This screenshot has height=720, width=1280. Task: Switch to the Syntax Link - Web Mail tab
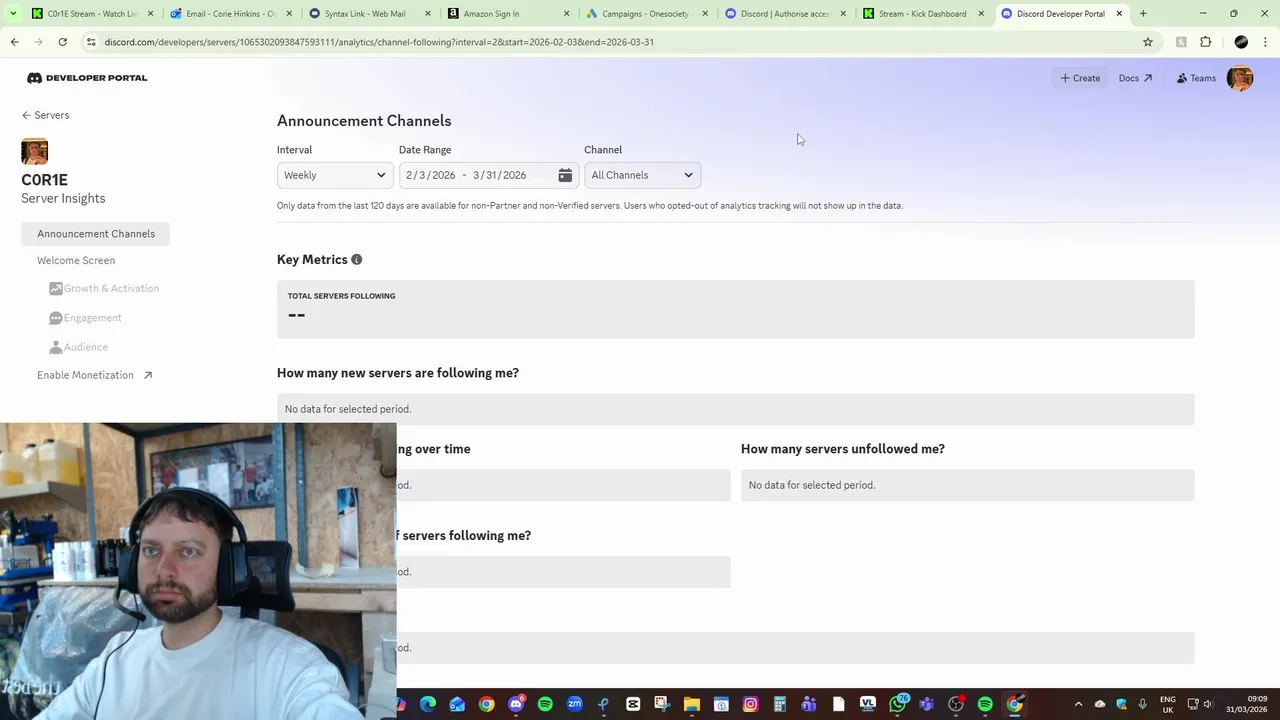point(368,14)
